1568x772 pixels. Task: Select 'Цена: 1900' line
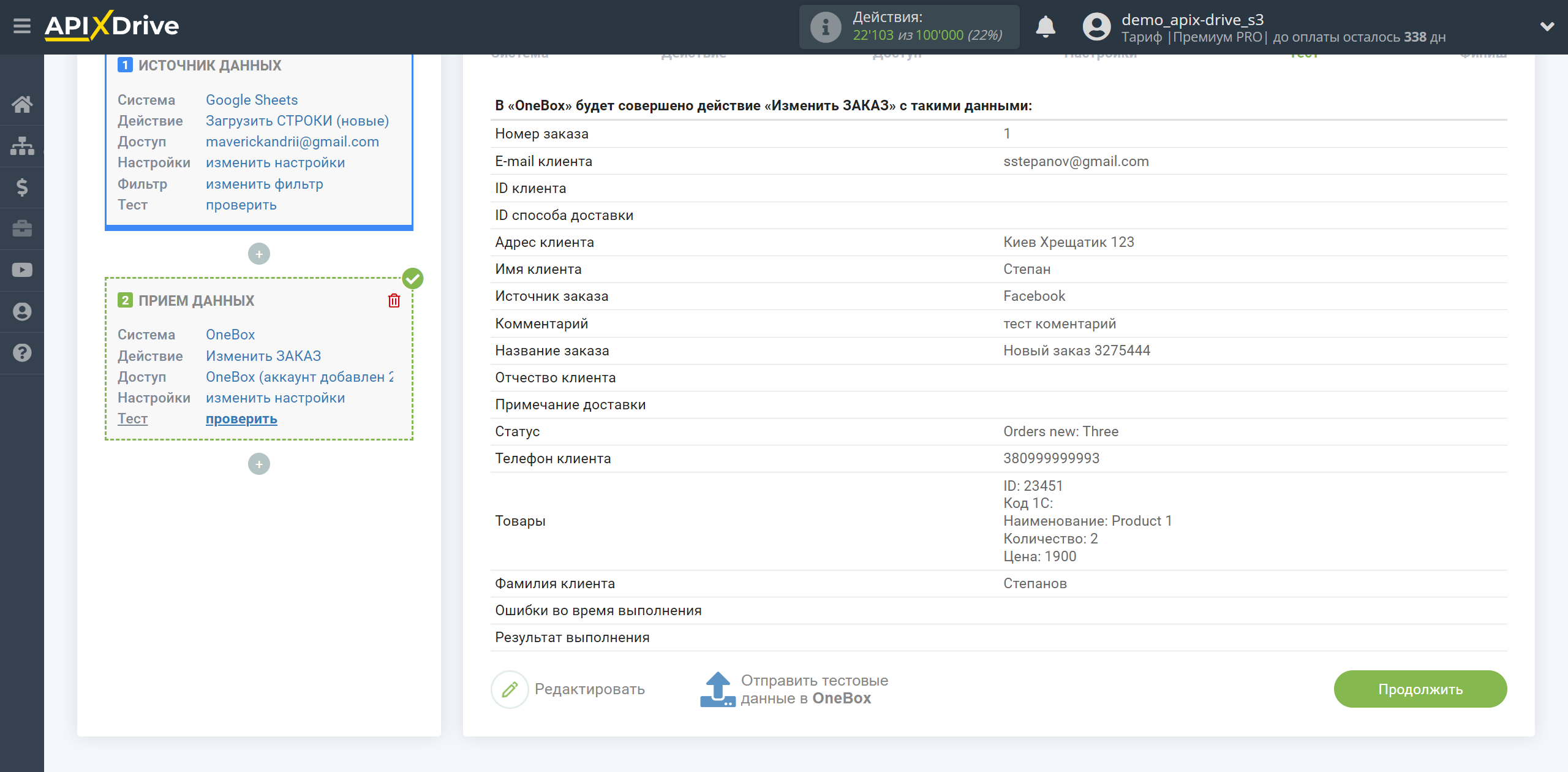click(1039, 556)
